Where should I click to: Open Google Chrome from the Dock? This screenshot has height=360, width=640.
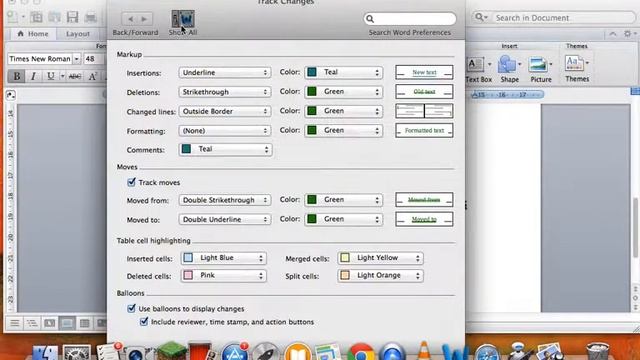(x=360, y=352)
